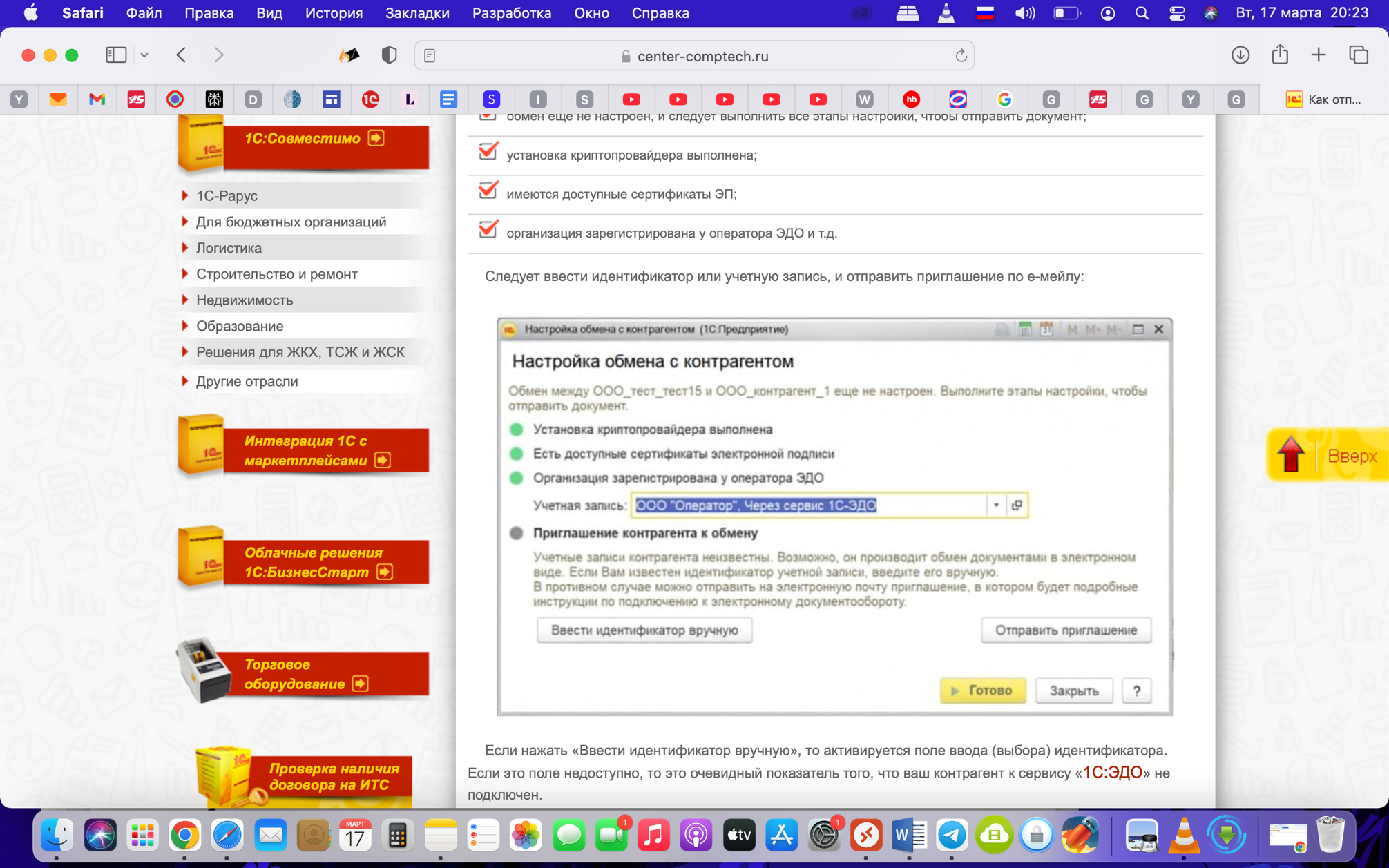Open tab overview icon in Safari
Viewport: 1389px width, 868px height.
pyautogui.click(x=1358, y=55)
